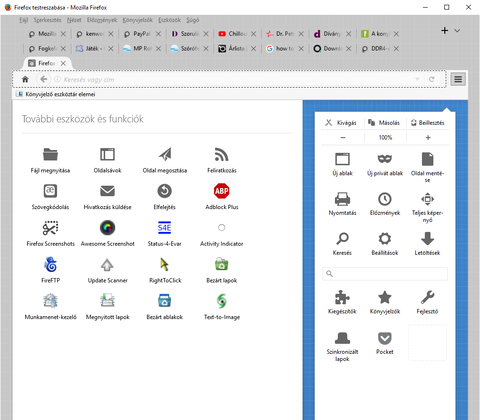Screen dimensions: 480x420
Task: Click the Beállítások gear icon
Action: coord(385,239)
